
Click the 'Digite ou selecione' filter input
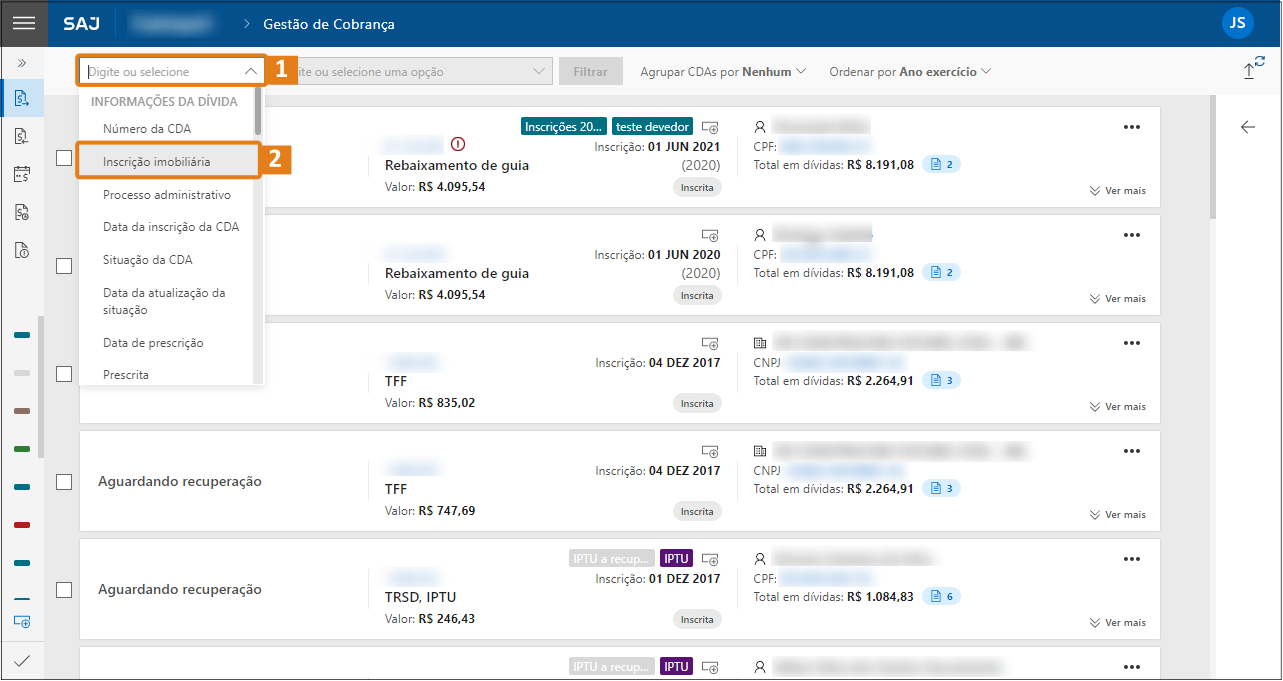point(160,72)
